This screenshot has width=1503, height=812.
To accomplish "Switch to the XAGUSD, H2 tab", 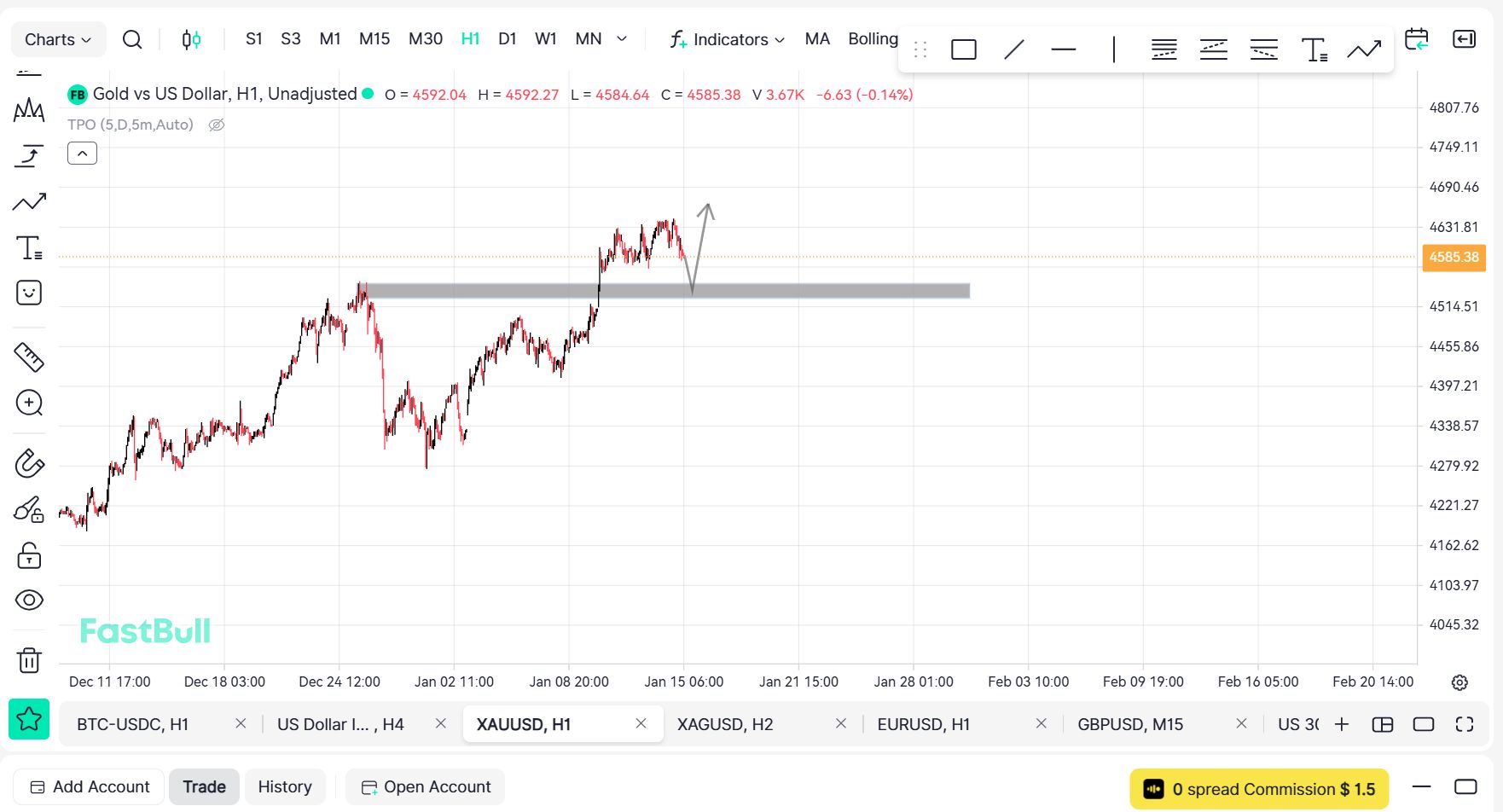I will click(725, 724).
